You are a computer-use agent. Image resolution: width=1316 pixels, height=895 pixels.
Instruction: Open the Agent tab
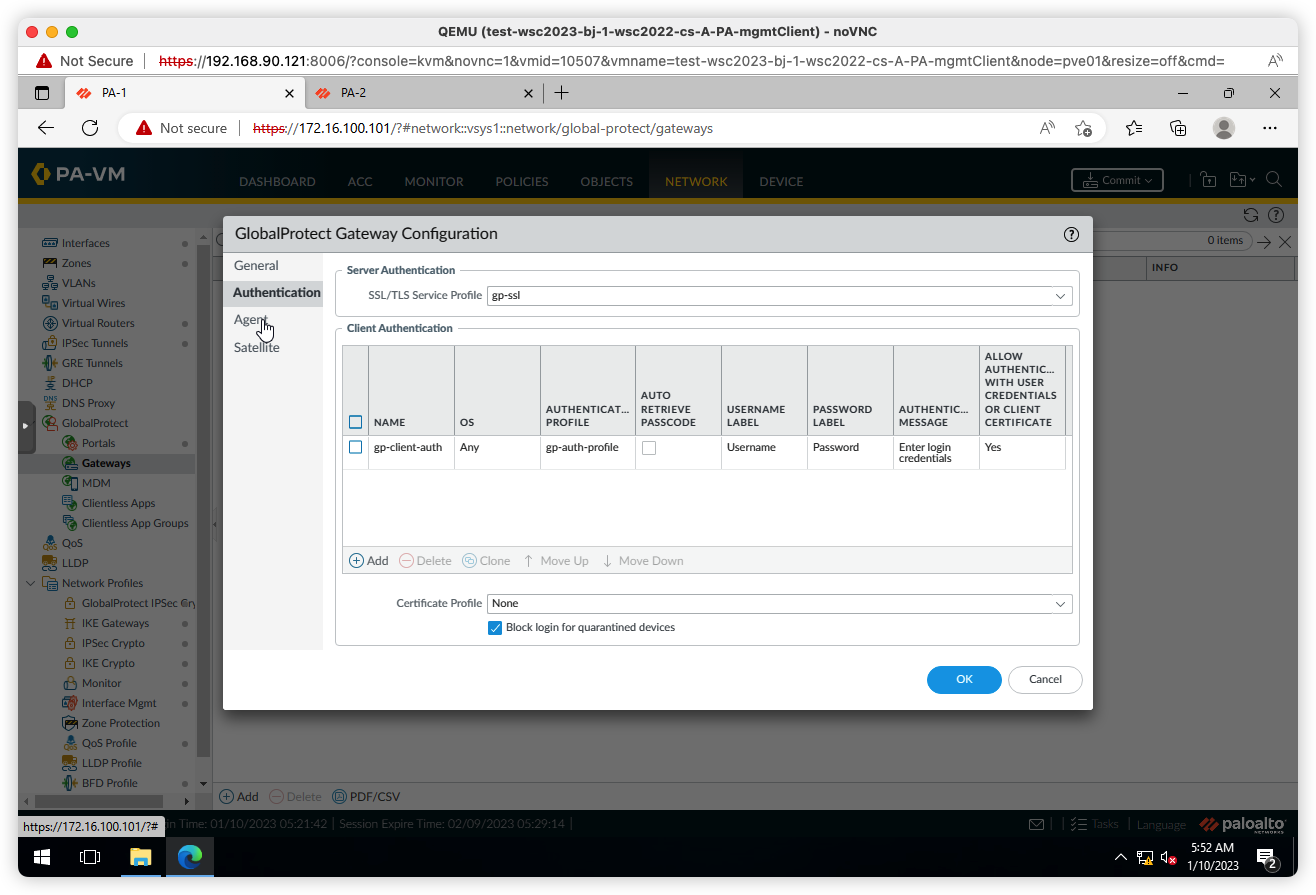[251, 320]
